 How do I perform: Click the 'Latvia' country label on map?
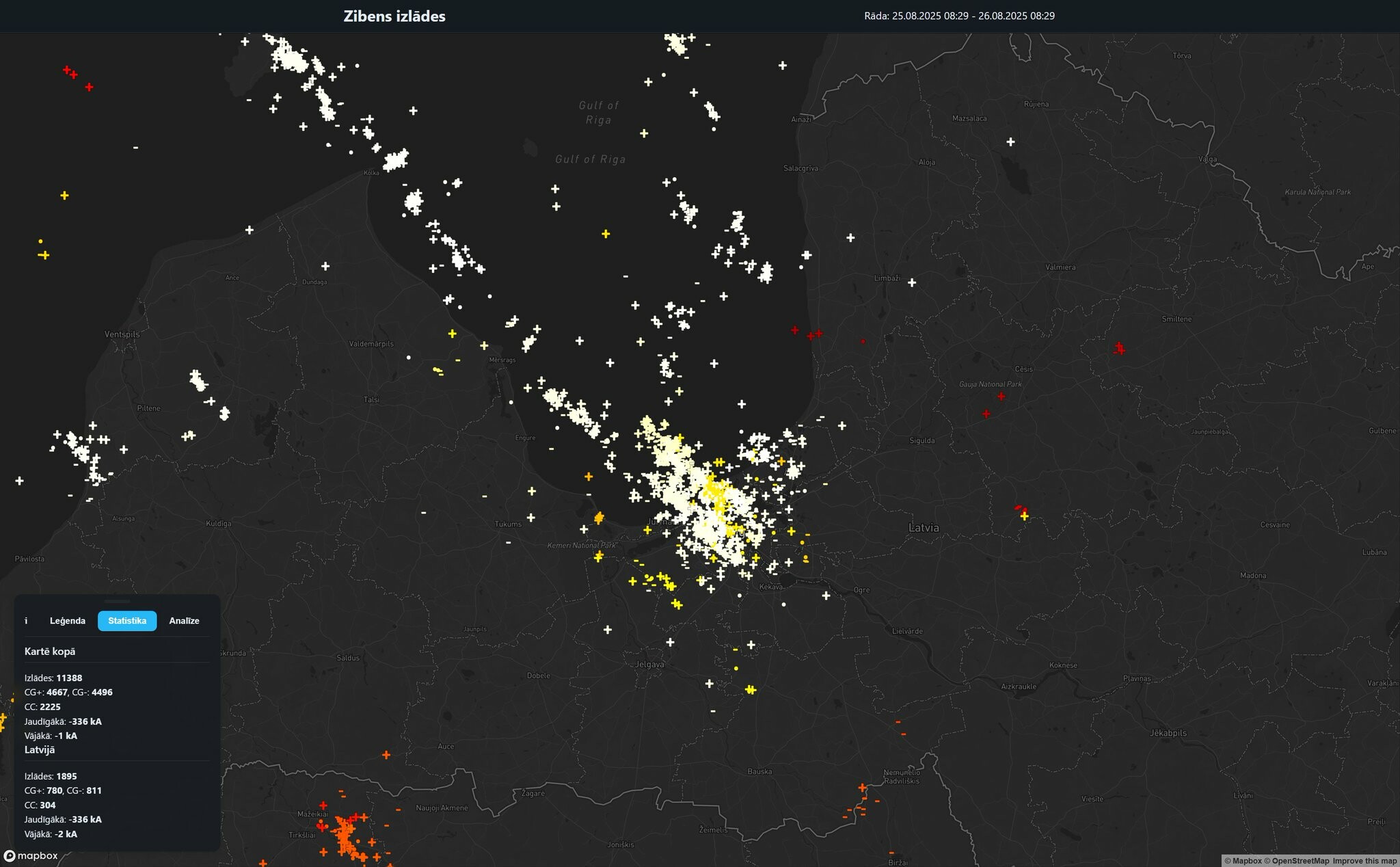[x=924, y=528]
